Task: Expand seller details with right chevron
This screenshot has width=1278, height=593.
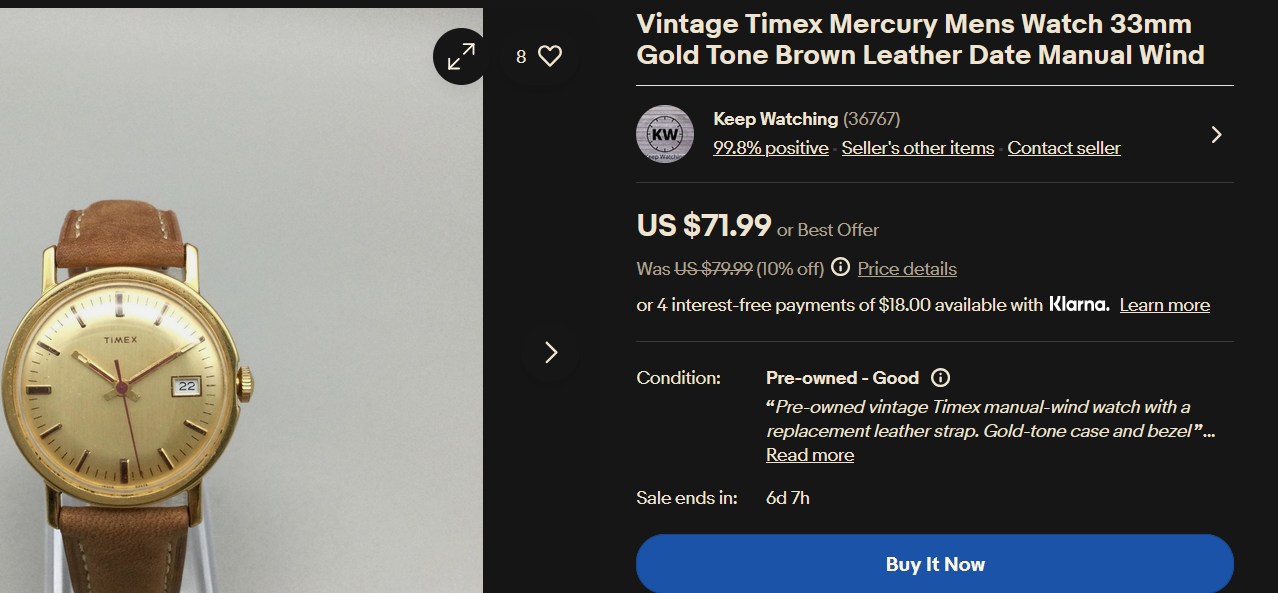Action: click(1216, 134)
